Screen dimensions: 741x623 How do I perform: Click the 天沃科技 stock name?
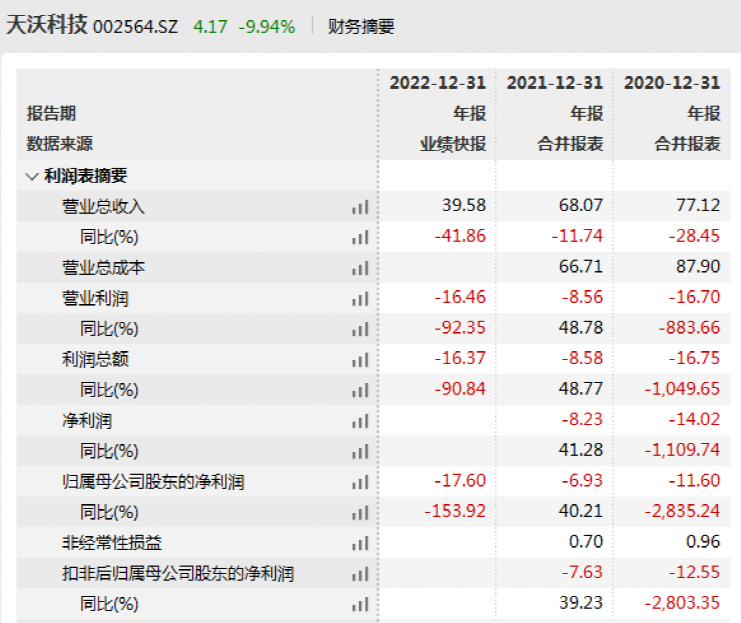[x=47, y=27]
